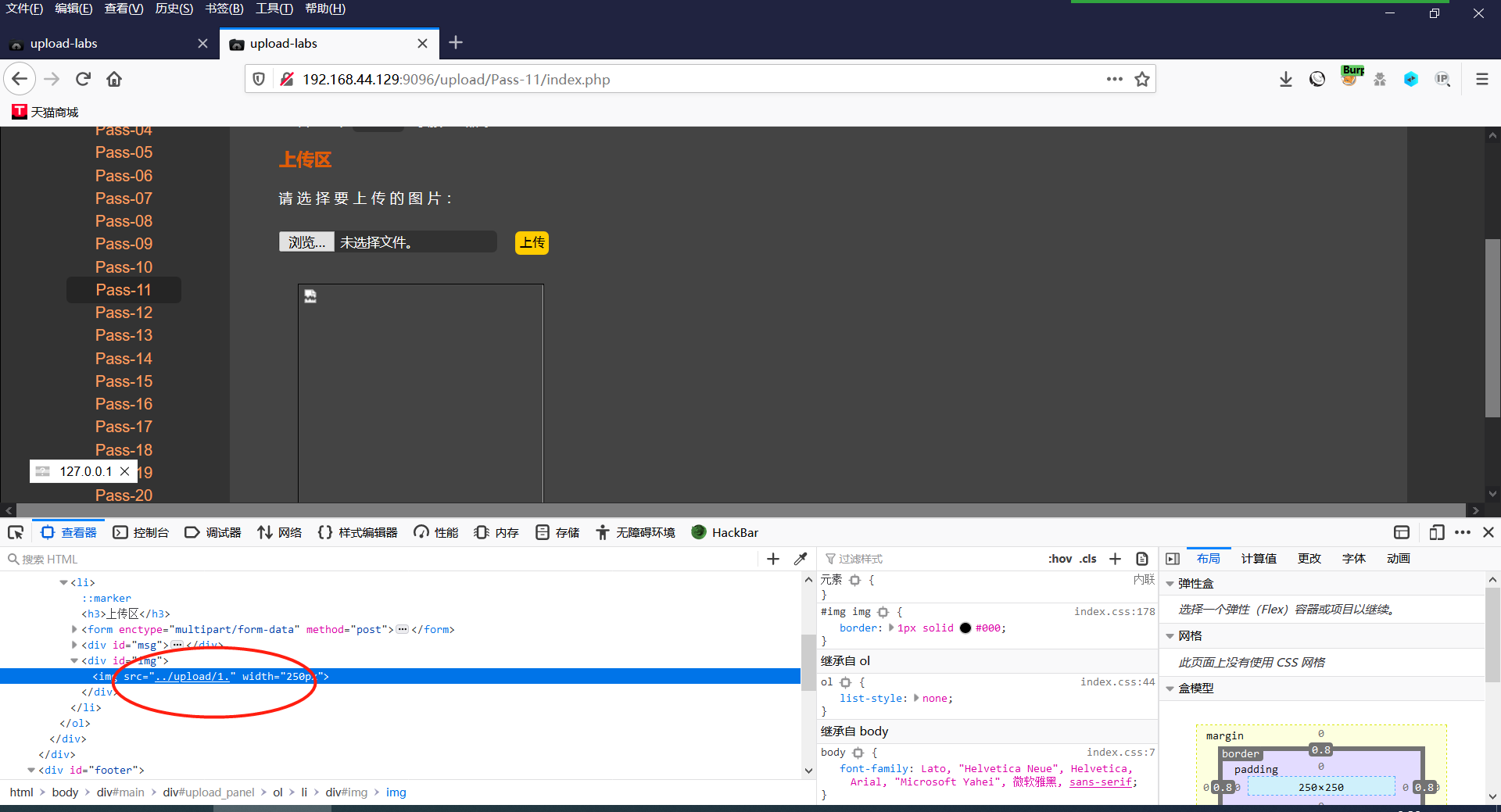Collapse the 盒模型 box model section
1501x812 pixels.
point(1170,689)
